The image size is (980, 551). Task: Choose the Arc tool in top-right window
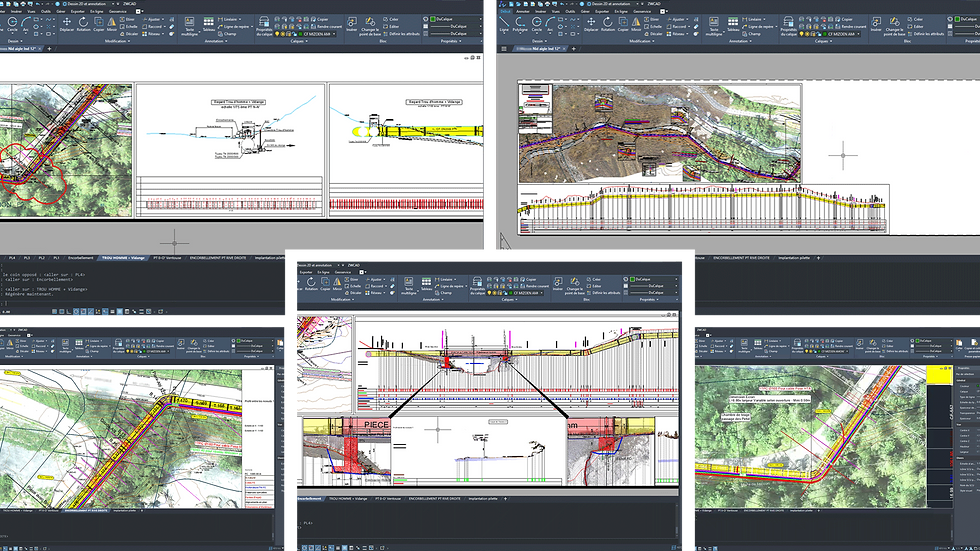tap(550, 24)
